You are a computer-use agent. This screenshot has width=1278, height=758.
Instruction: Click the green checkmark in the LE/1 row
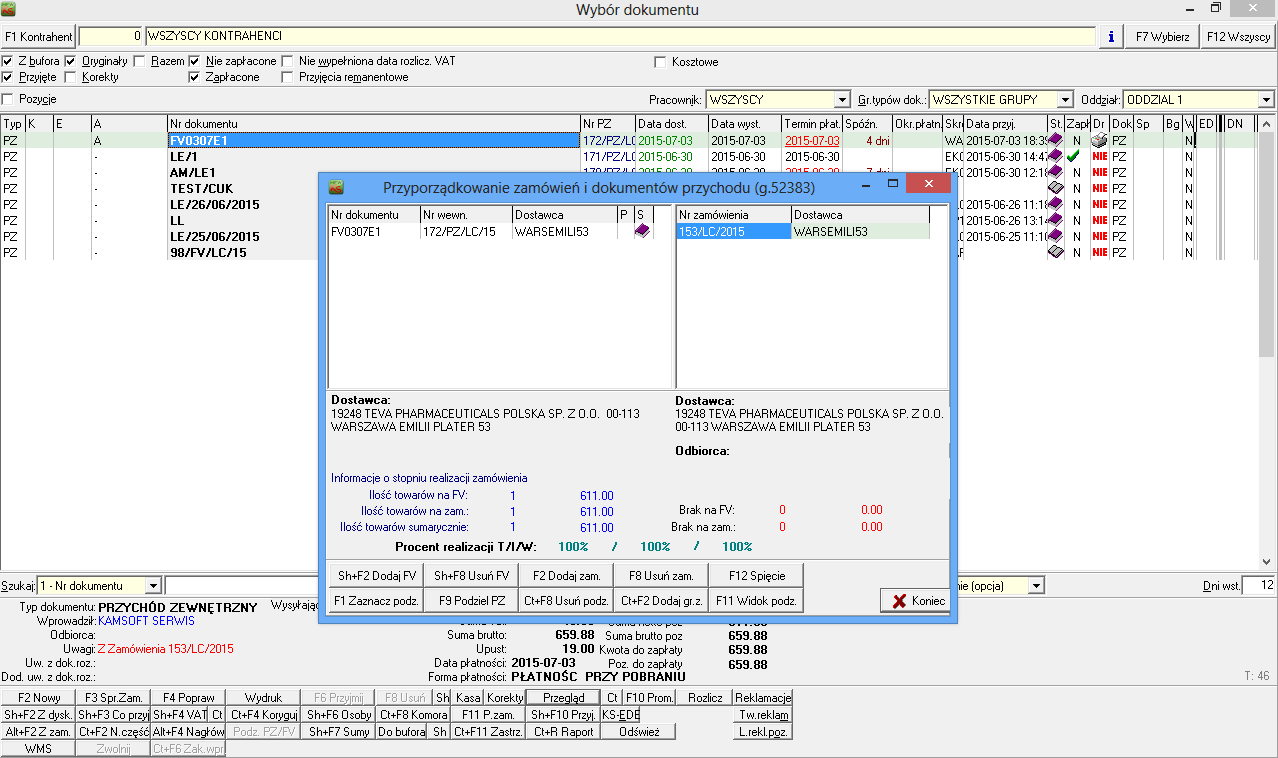[x=1073, y=157]
